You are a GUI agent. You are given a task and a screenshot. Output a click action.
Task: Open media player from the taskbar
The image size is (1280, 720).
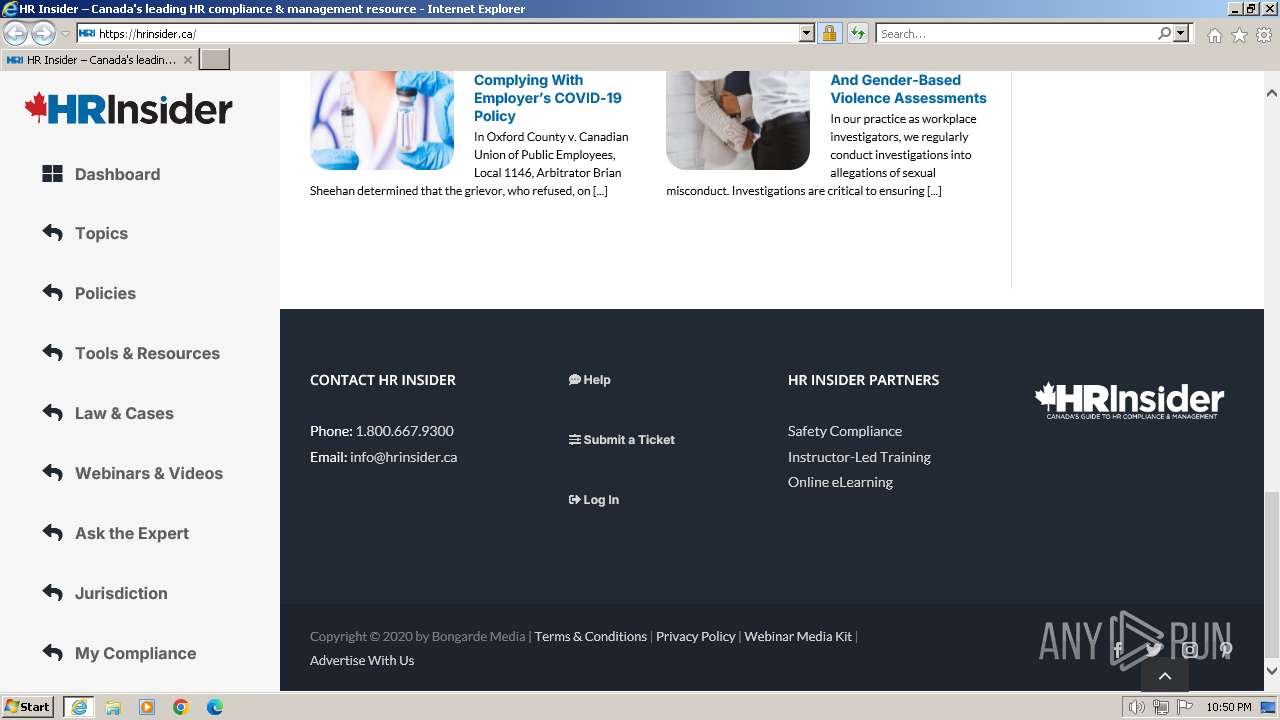pos(147,707)
